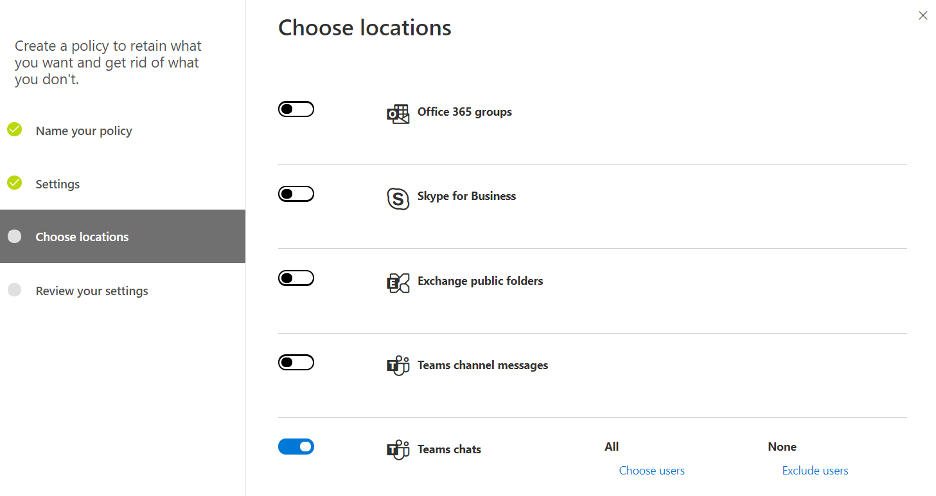Click the Exchange public folders icon
This screenshot has width=936, height=496.
pos(398,283)
